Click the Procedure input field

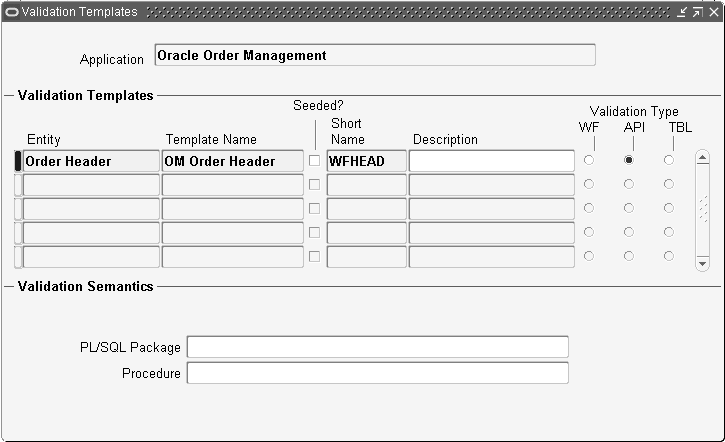(x=378, y=373)
